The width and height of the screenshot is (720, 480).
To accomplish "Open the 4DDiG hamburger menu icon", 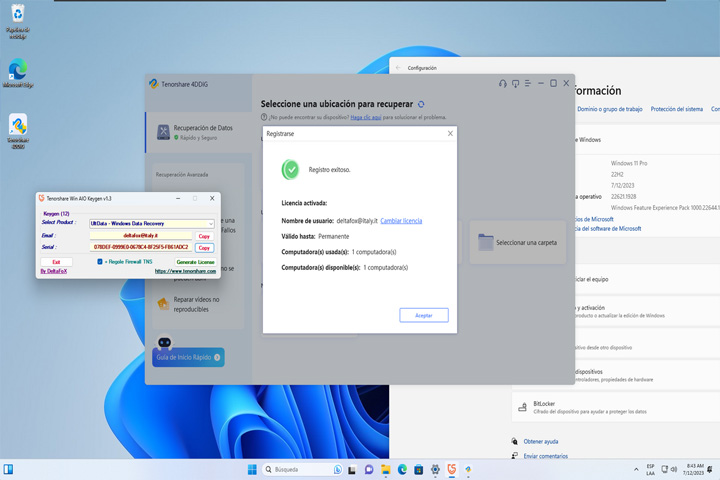I will click(528, 84).
